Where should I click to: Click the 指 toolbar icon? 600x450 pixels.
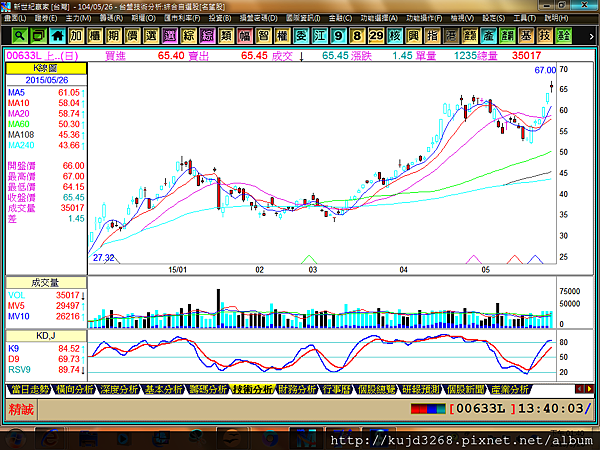[432, 36]
